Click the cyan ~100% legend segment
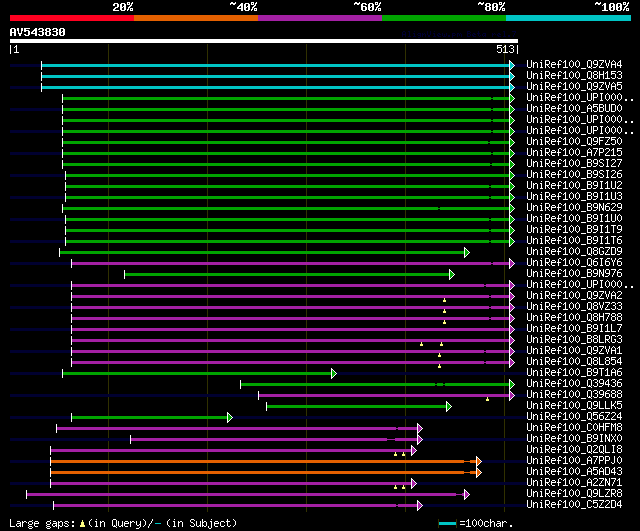Viewport: 640px width, 531px height. pos(569,18)
